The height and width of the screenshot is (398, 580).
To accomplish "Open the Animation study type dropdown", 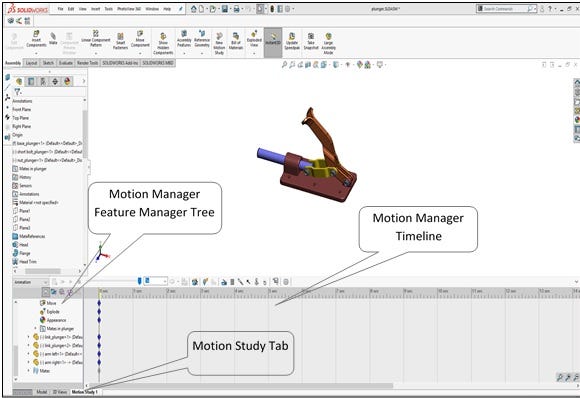I will [31, 282].
